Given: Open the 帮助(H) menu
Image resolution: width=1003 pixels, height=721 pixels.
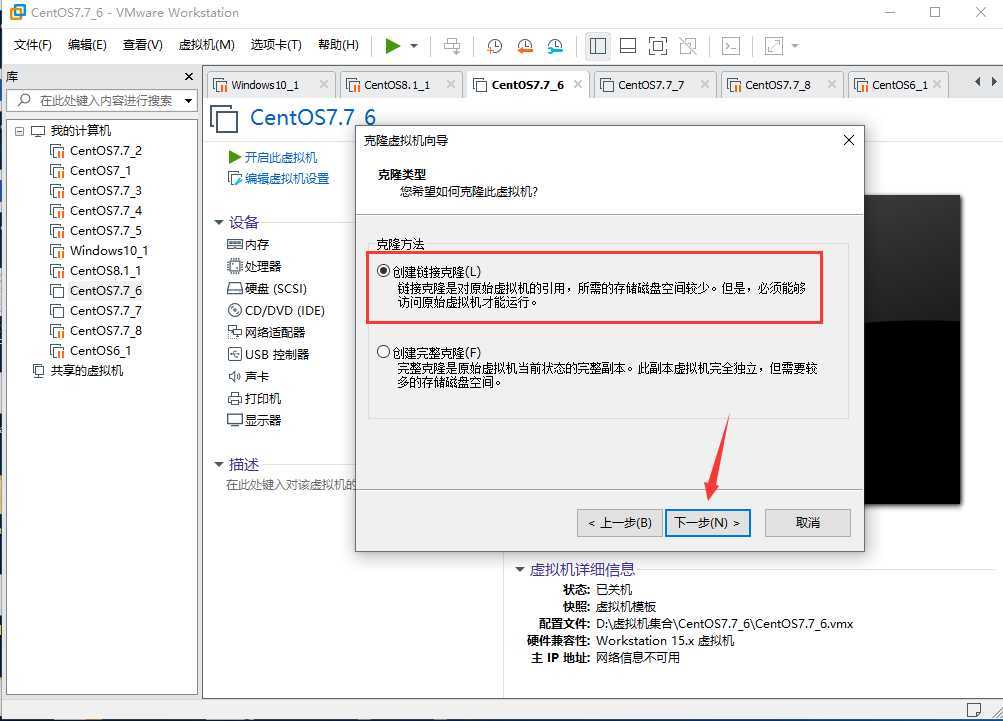Looking at the screenshot, I should tap(338, 45).
